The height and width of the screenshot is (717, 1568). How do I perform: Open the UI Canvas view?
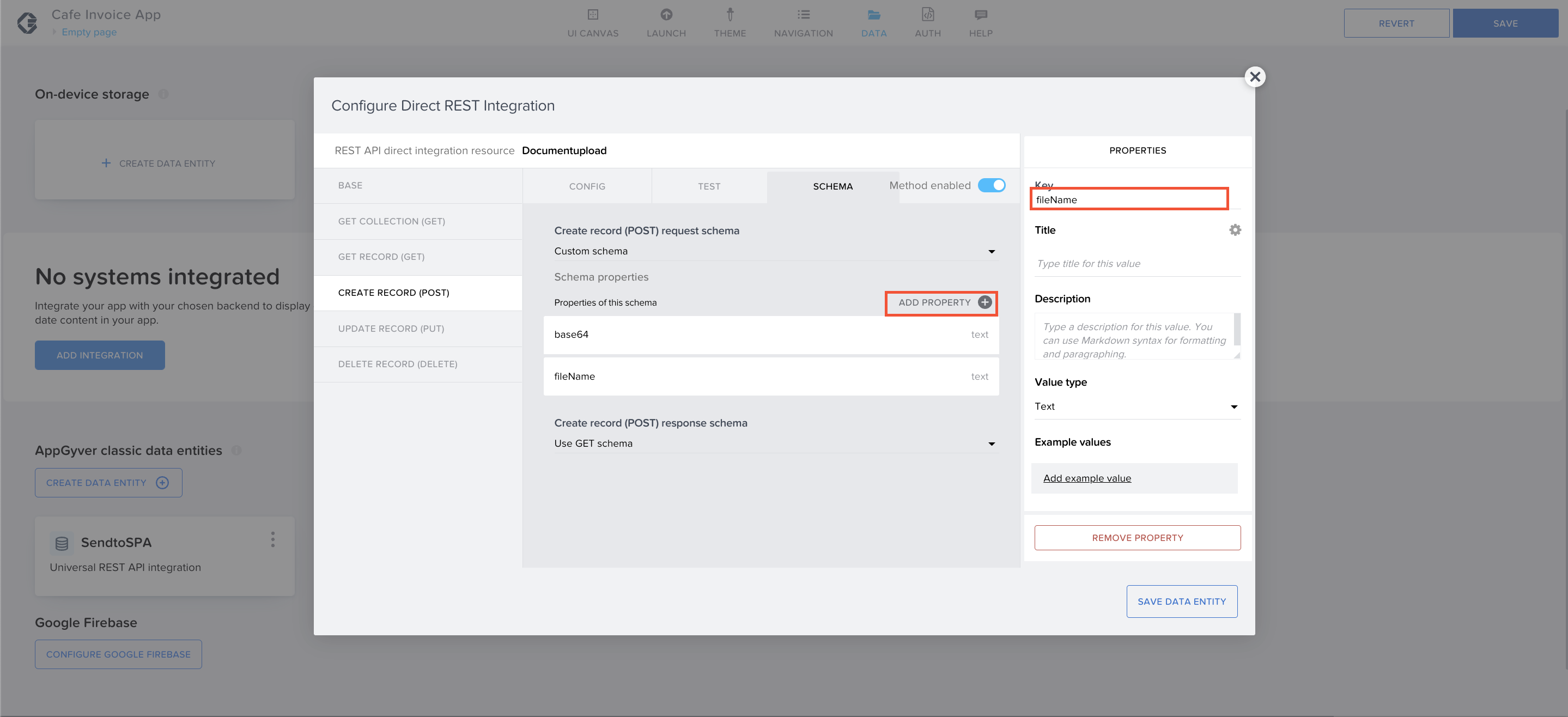pyautogui.click(x=592, y=23)
